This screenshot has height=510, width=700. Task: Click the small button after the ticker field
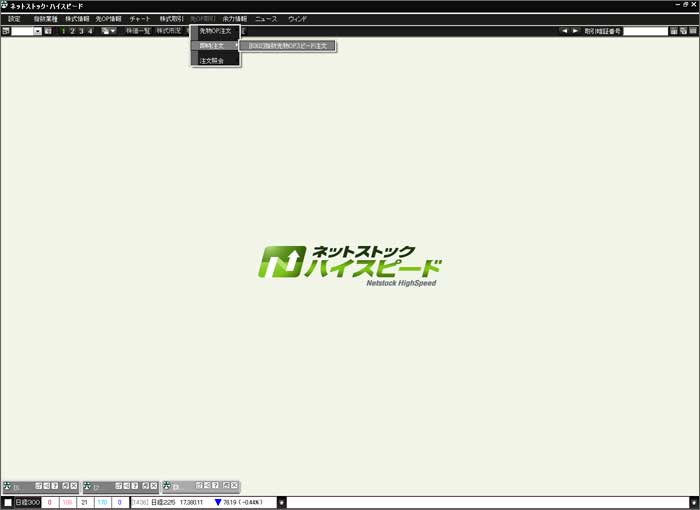[x=282, y=502]
